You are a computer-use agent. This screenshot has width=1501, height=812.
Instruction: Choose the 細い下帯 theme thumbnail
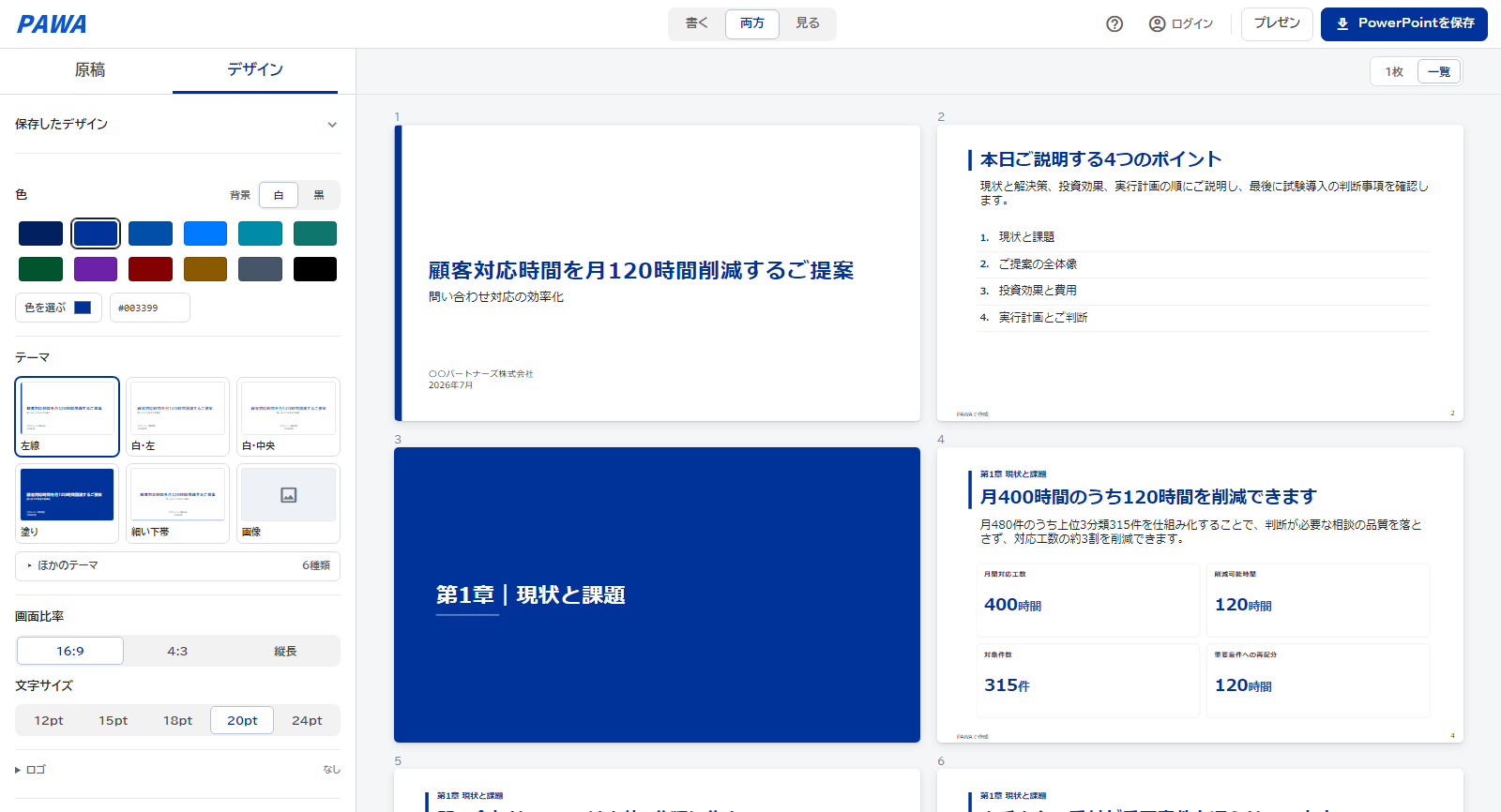(x=178, y=504)
